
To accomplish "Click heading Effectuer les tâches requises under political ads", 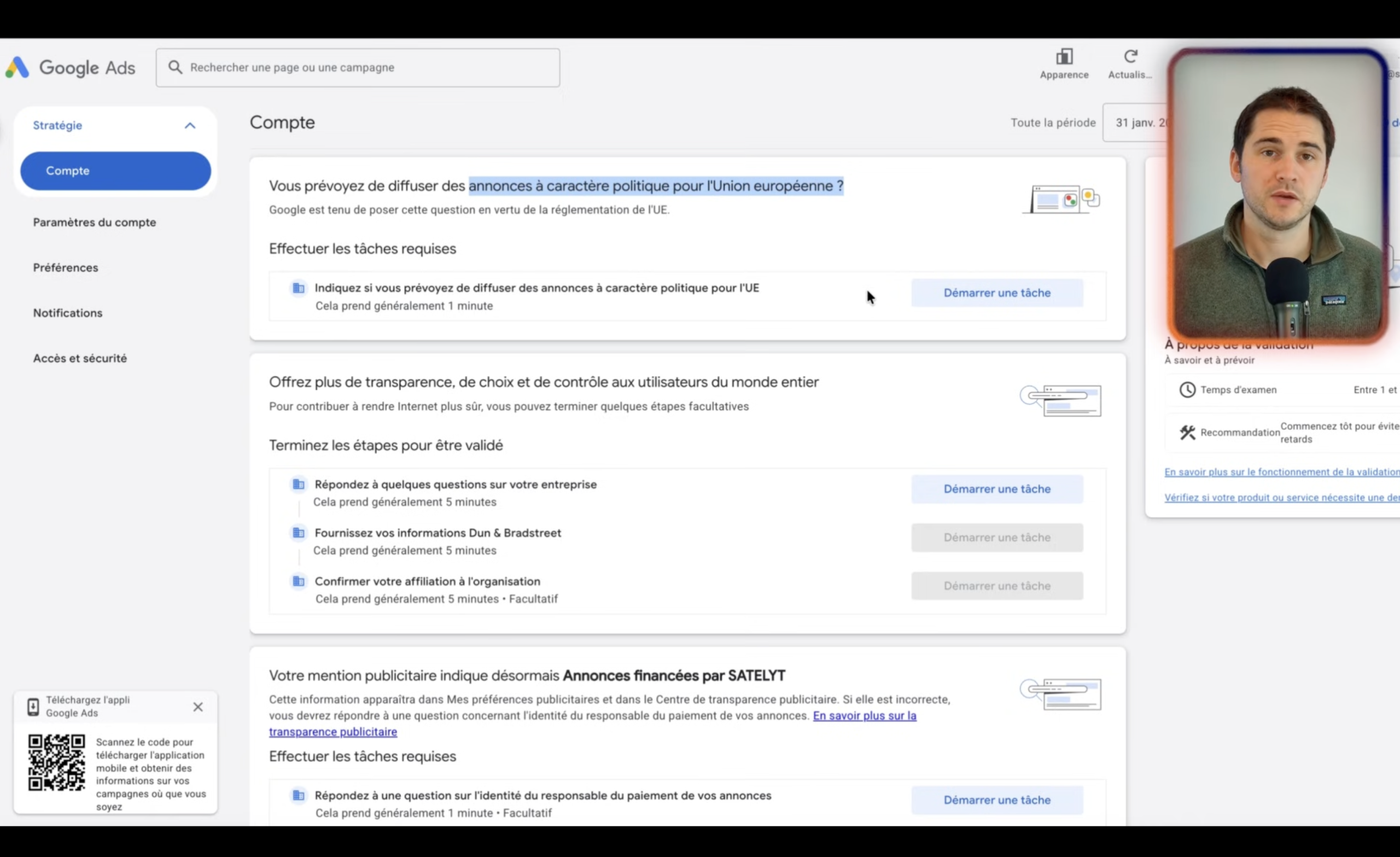I will 363,249.
